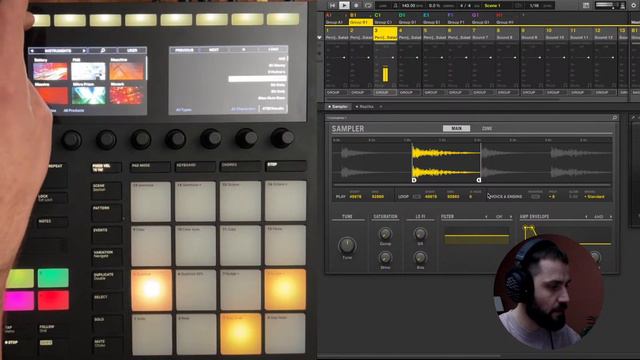The height and width of the screenshot is (360, 640).
Task: Open the ZONE page of Sampler
Action: (x=487, y=128)
